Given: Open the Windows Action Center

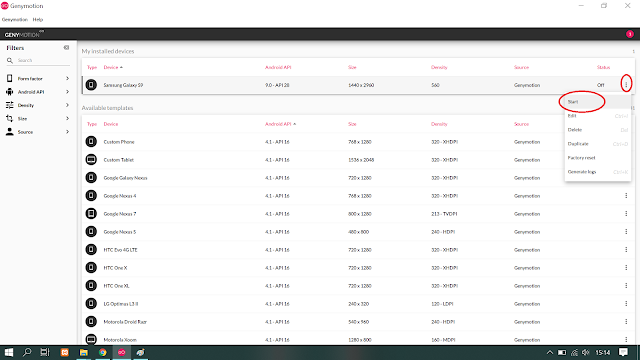Looking at the screenshot, I should (x=623, y=352).
